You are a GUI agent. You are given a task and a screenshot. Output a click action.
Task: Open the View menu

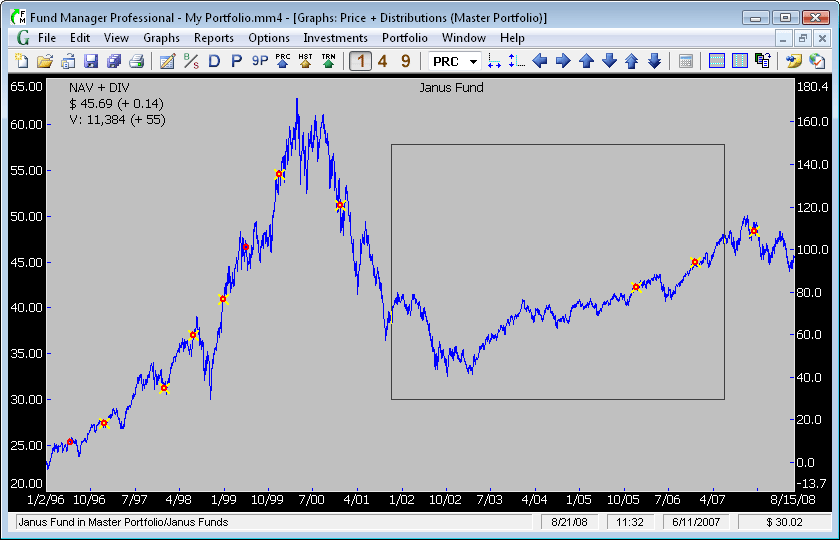(116, 38)
